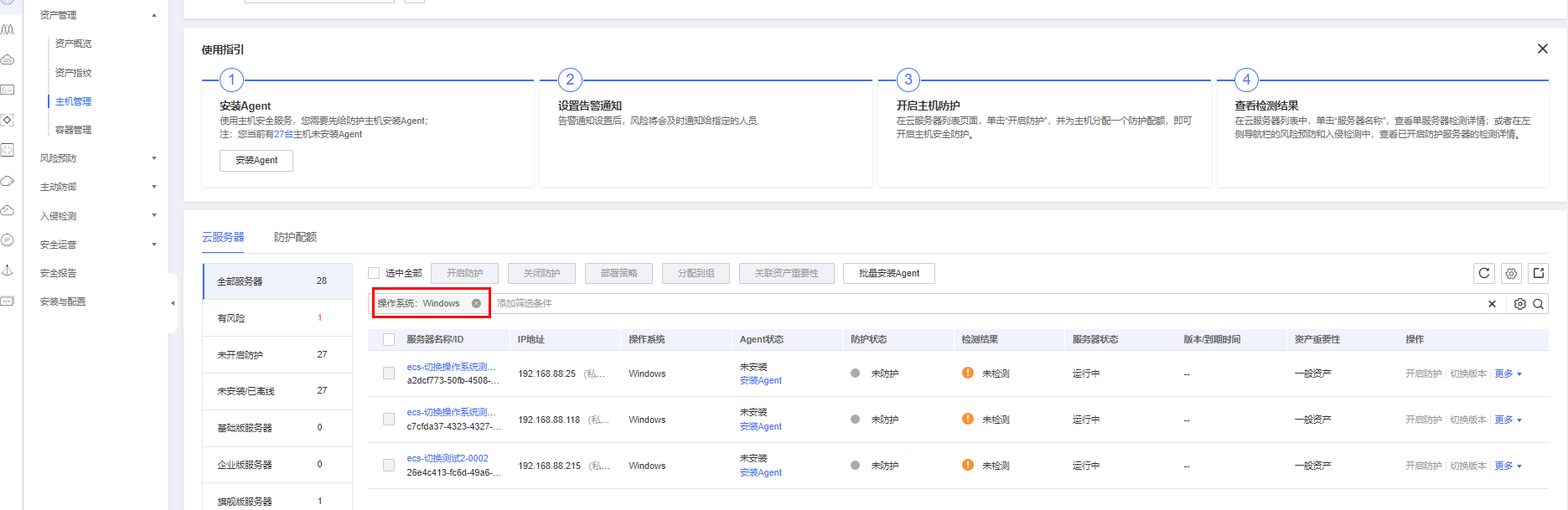1568x510 pixels.
Task: Check the select-all checkbox (选中全部)
Action: pos(374,273)
